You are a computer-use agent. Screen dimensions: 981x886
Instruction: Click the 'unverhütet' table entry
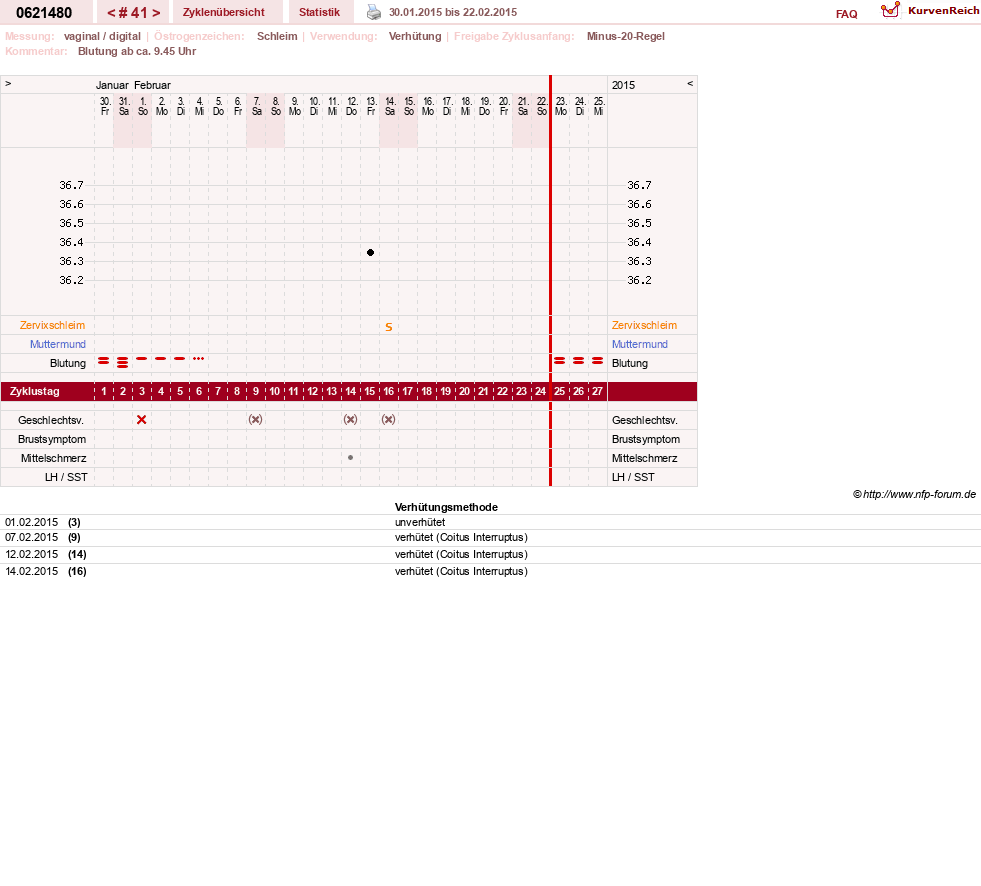tap(420, 522)
